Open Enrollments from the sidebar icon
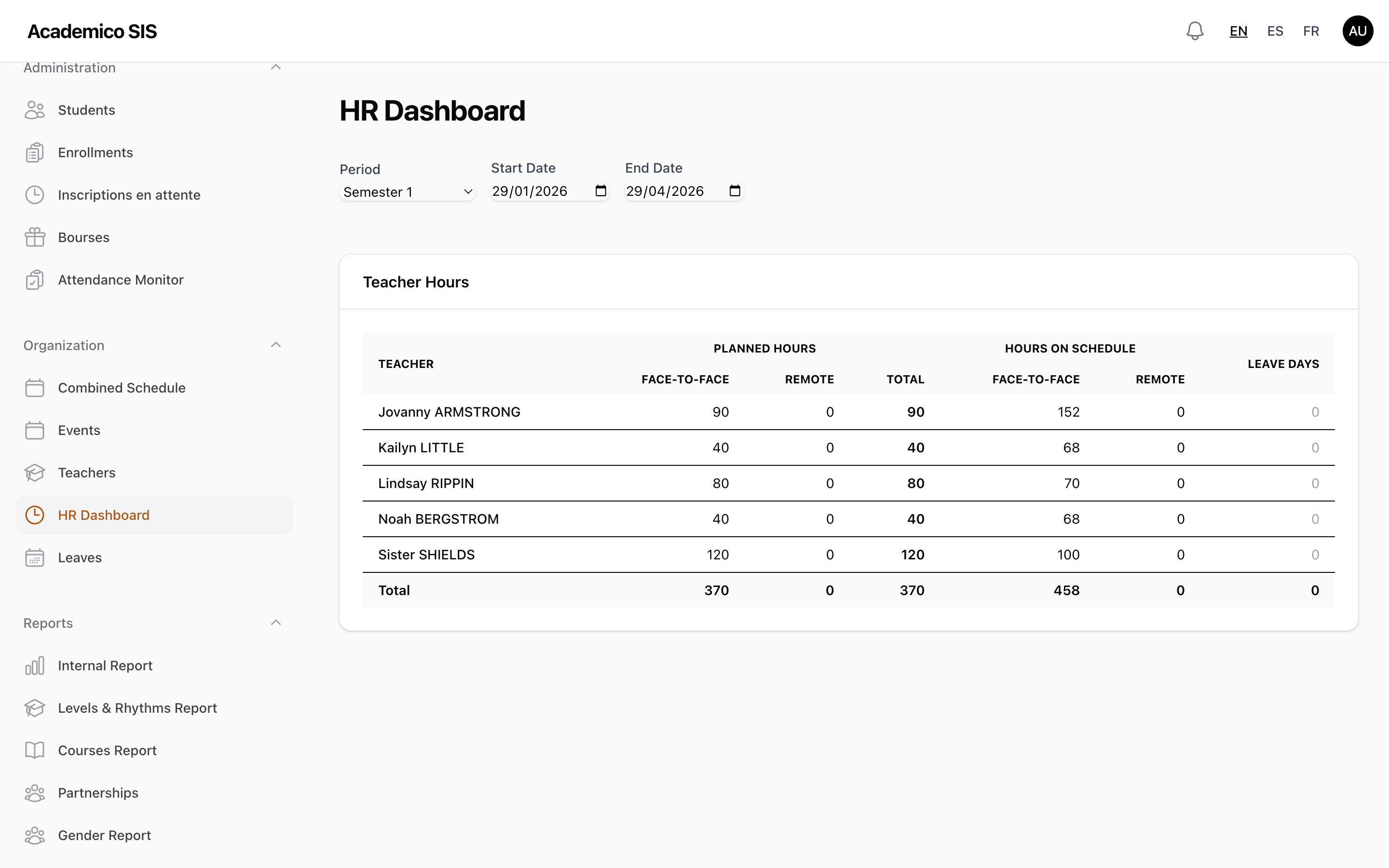1389x868 pixels. point(35,152)
